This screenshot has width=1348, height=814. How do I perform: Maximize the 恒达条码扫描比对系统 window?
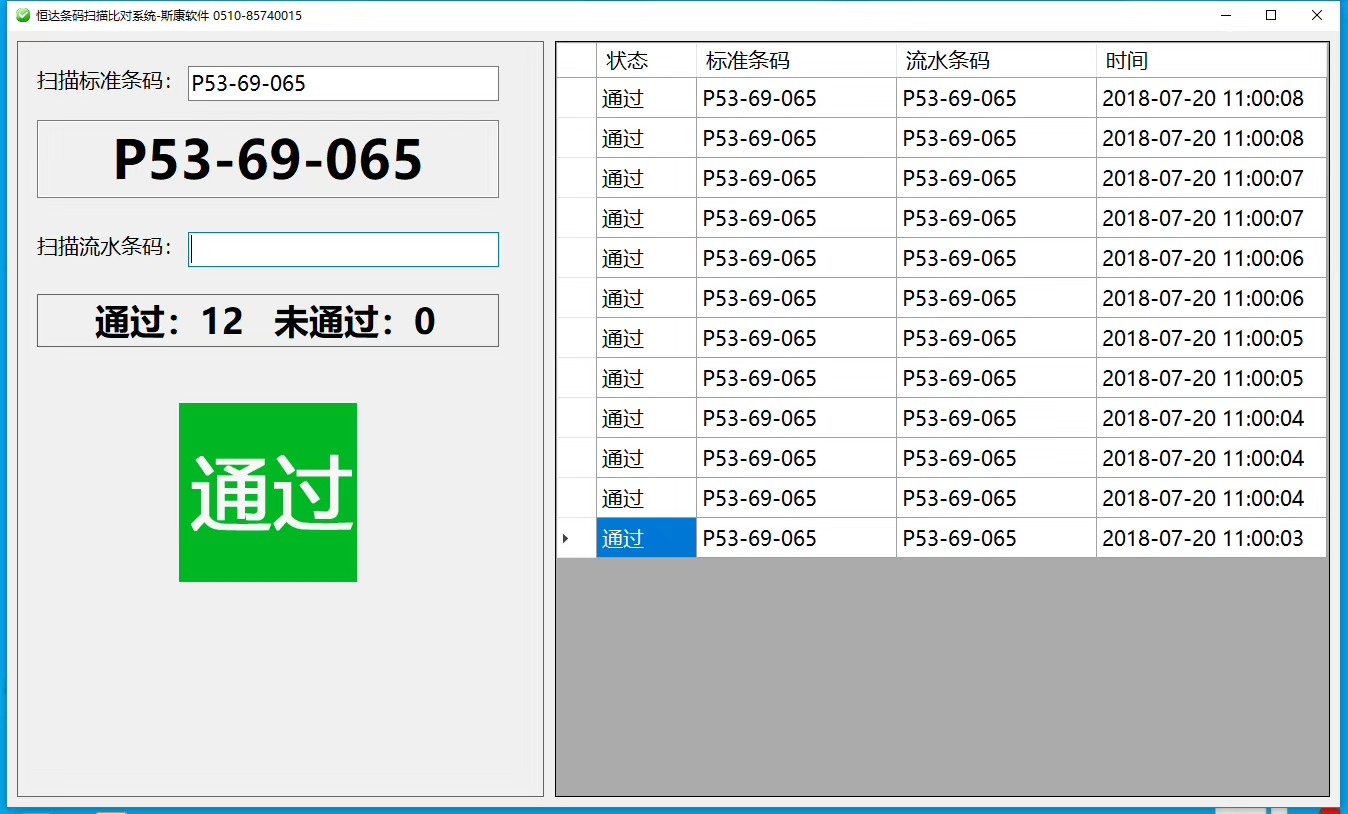(x=1272, y=15)
